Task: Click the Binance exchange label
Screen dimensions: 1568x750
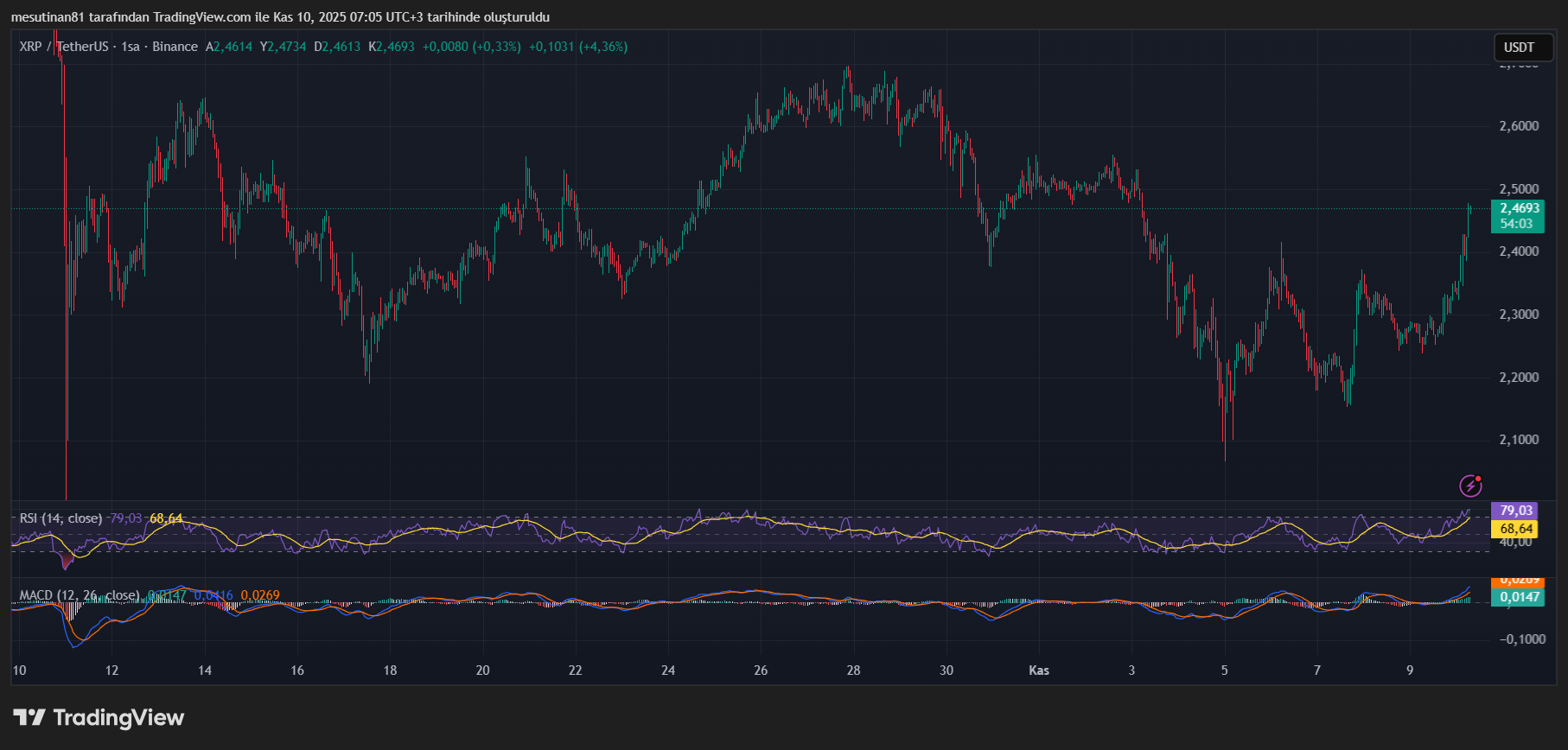Action: [175, 47]
